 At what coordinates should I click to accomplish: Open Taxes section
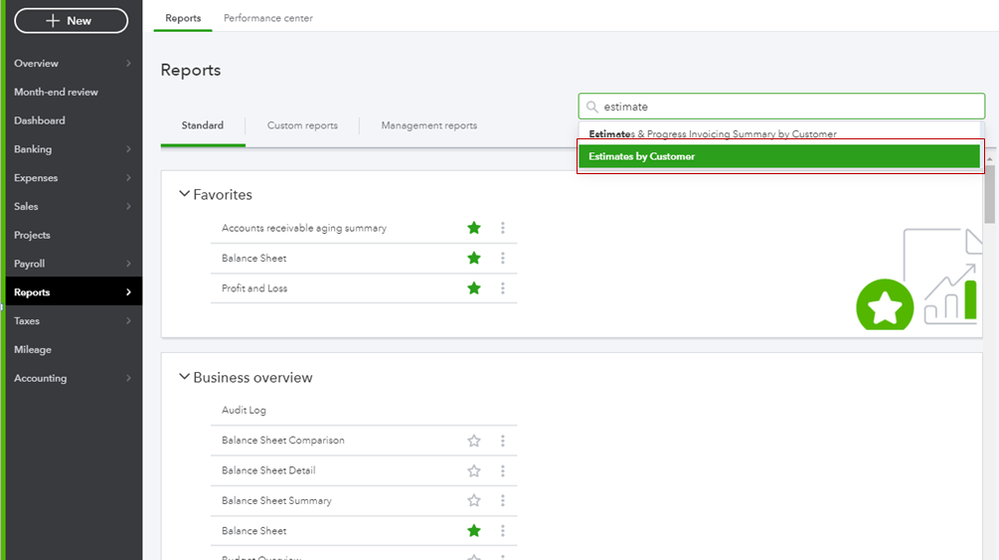pyautogui.click(x=27, y=321)
